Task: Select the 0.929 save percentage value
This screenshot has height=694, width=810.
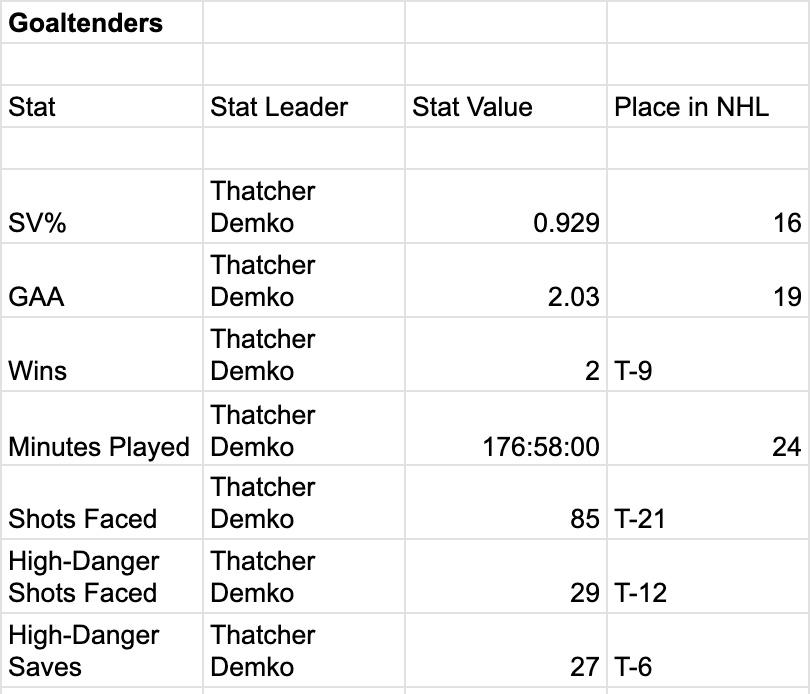Action: 566,223
